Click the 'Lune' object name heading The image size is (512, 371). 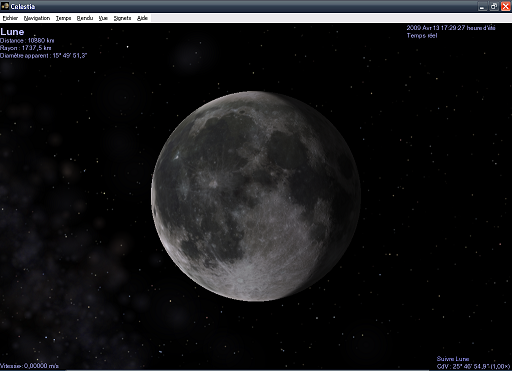(12, 32)
